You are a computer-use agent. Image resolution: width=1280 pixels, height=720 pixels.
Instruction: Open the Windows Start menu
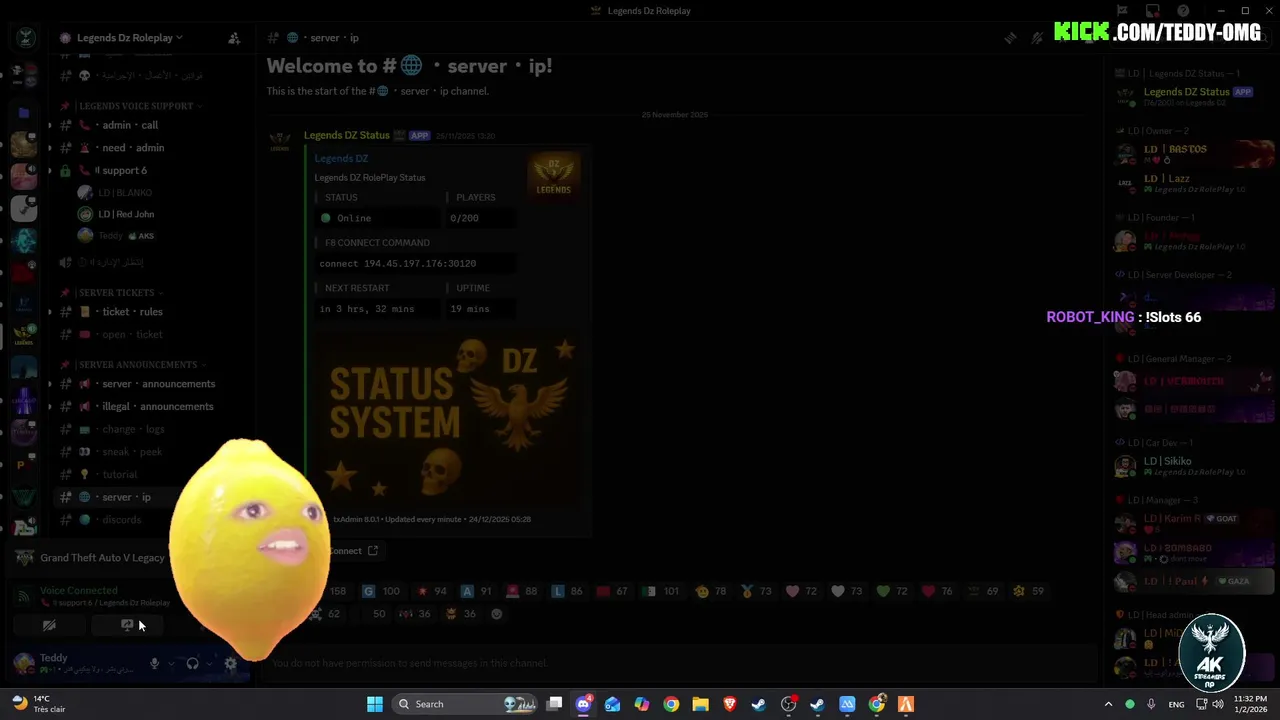375,704
